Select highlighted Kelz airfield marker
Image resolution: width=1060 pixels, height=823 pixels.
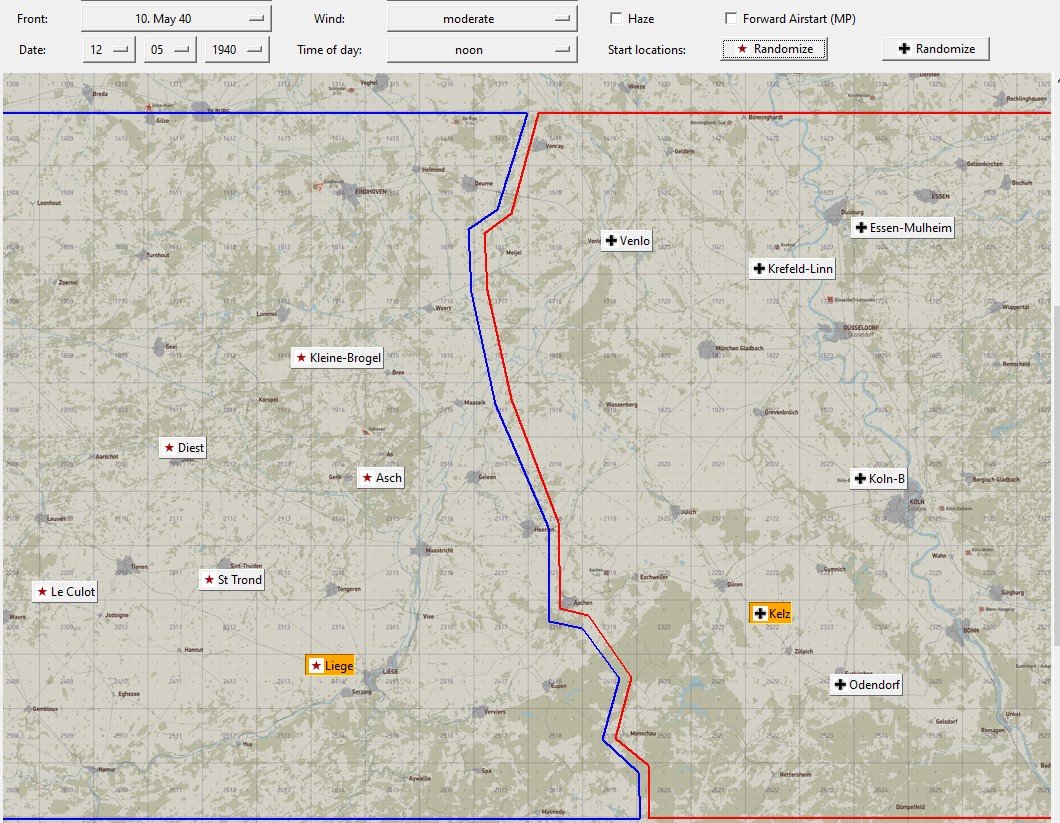(771, 613)
